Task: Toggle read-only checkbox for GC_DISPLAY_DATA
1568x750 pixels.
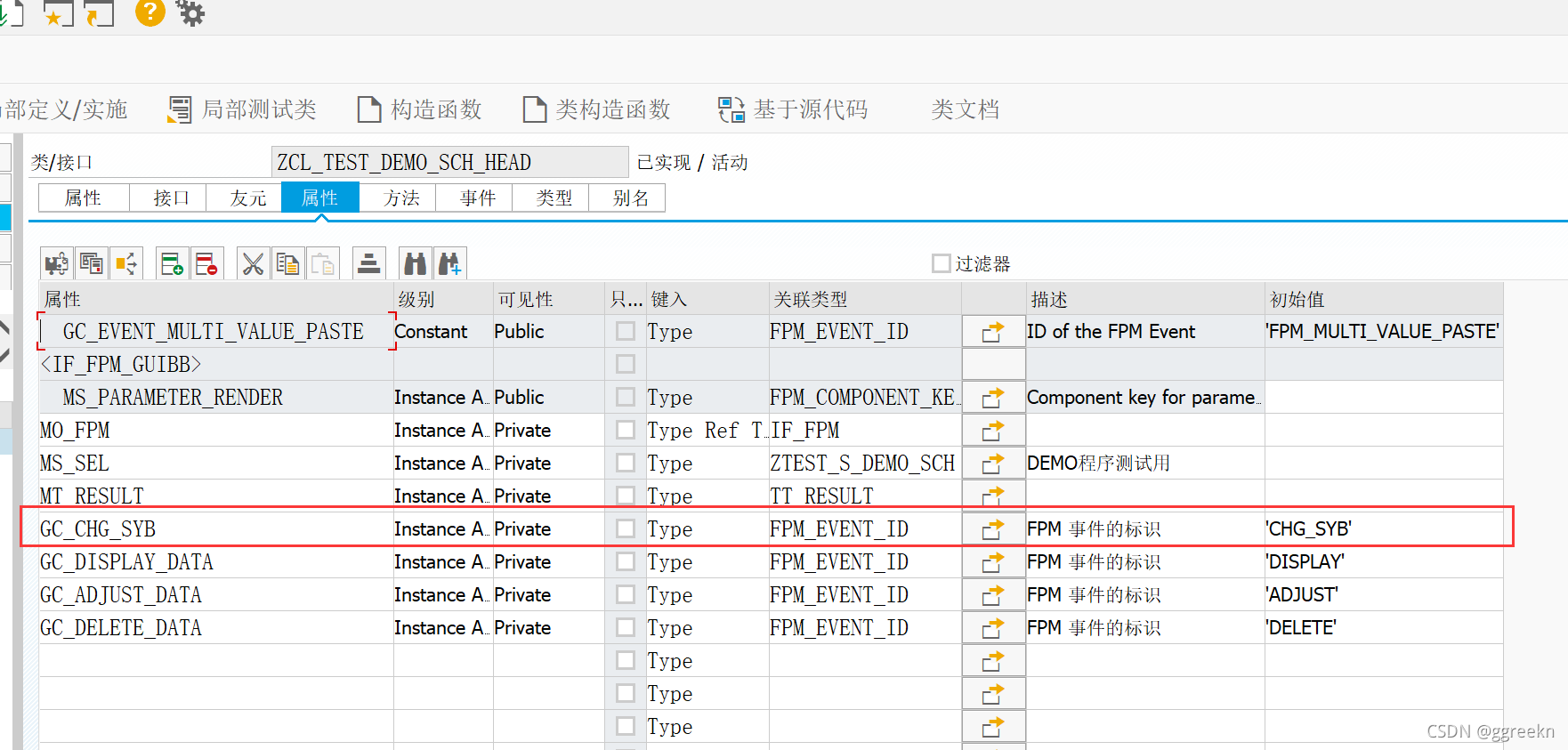Action: point(626,561)
